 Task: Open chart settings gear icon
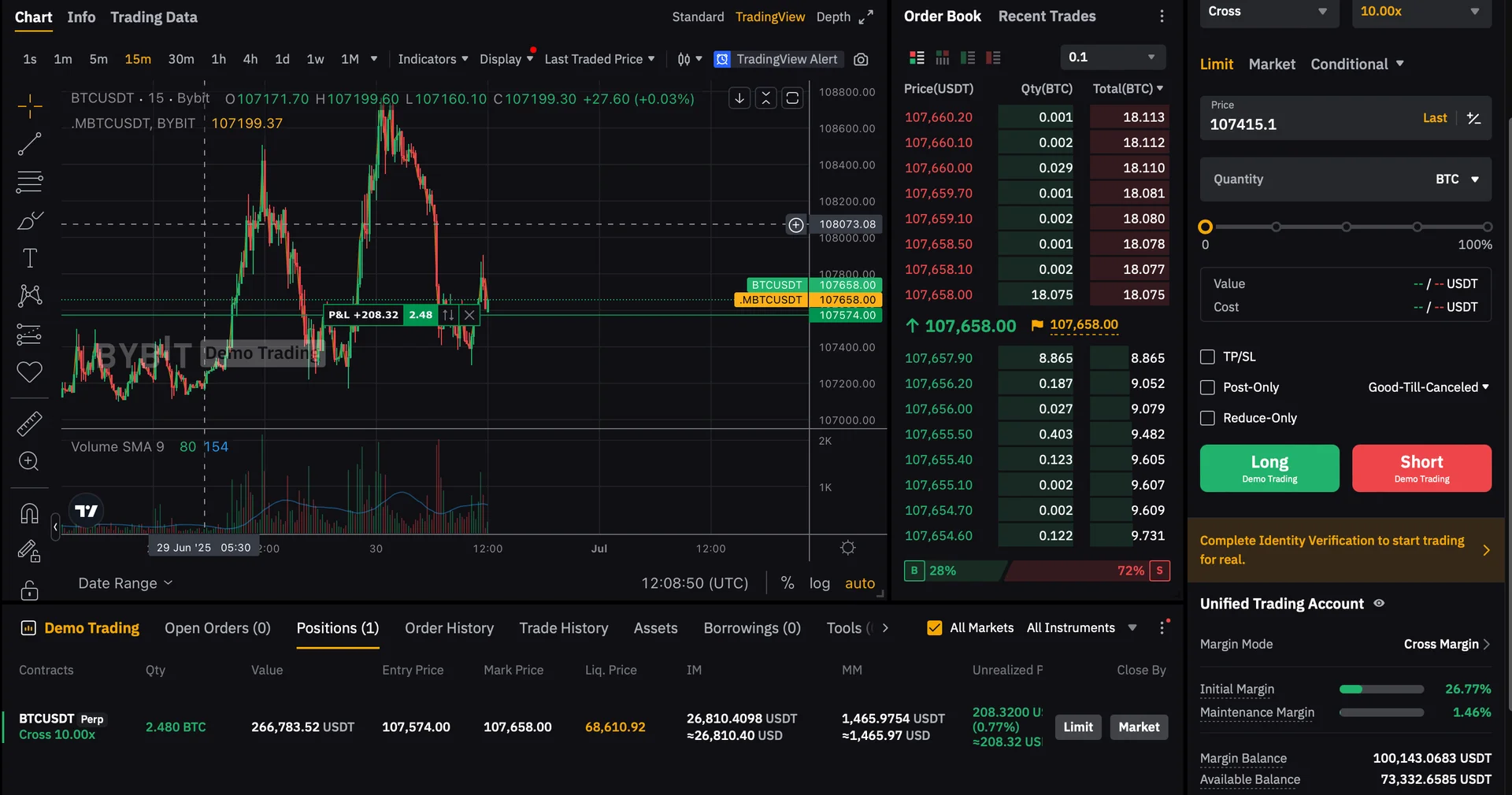point(847,548)
